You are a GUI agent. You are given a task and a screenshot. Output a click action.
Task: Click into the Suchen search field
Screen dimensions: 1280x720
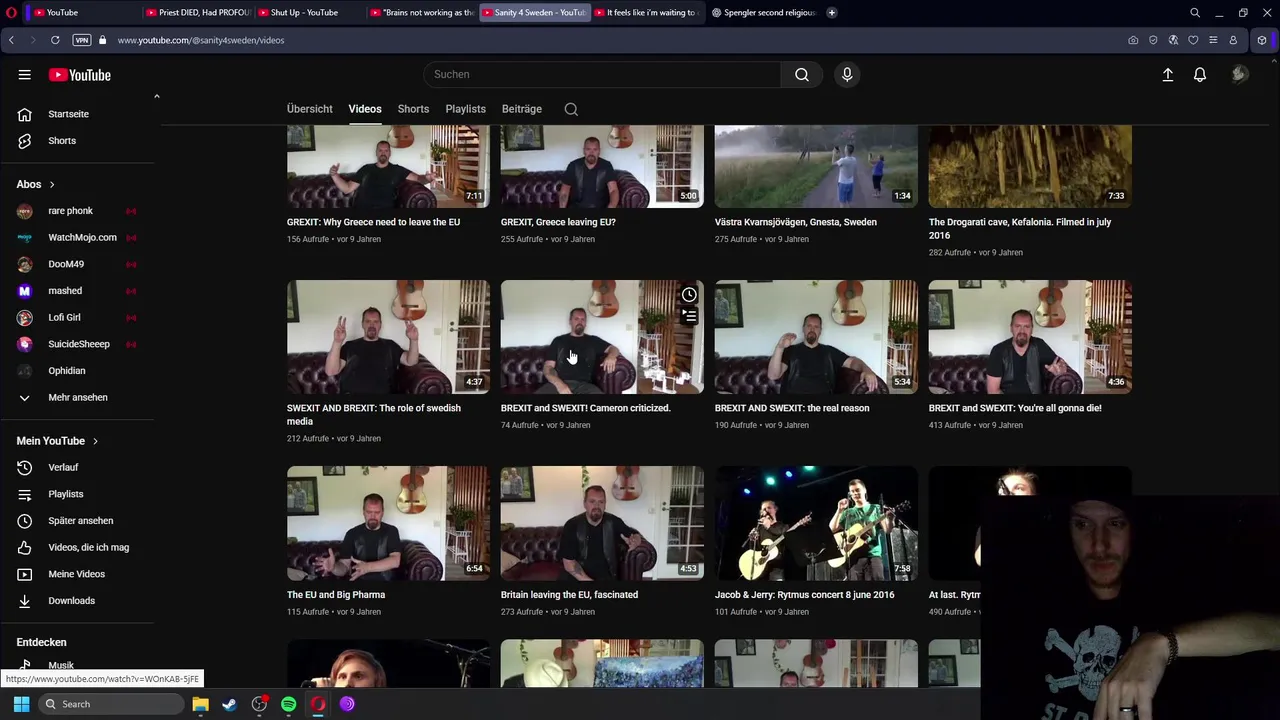602,74
